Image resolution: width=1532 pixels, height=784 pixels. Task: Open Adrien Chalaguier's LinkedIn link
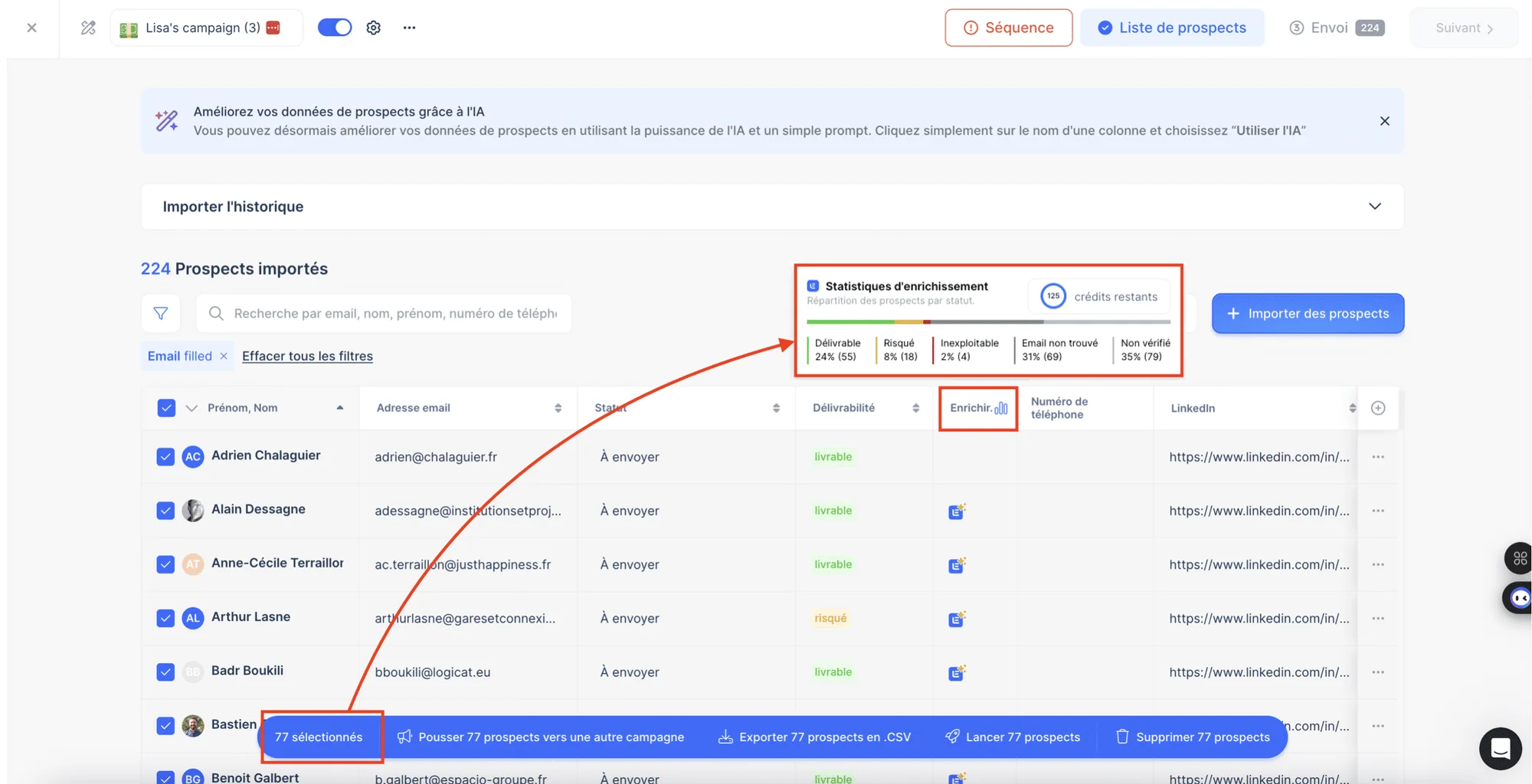[x=1259, y=457]
